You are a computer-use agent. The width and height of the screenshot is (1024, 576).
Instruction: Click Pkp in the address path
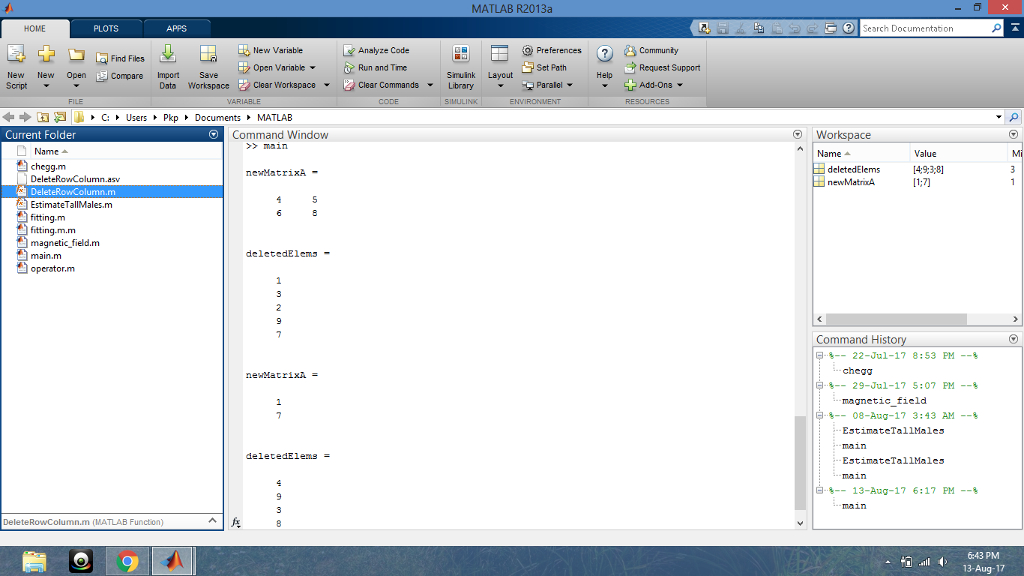click(170, 118)
